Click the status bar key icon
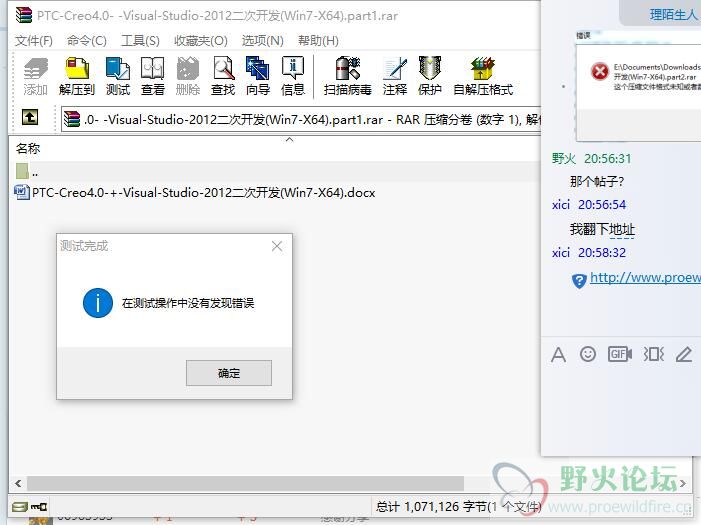 click(x=39, y=507)
